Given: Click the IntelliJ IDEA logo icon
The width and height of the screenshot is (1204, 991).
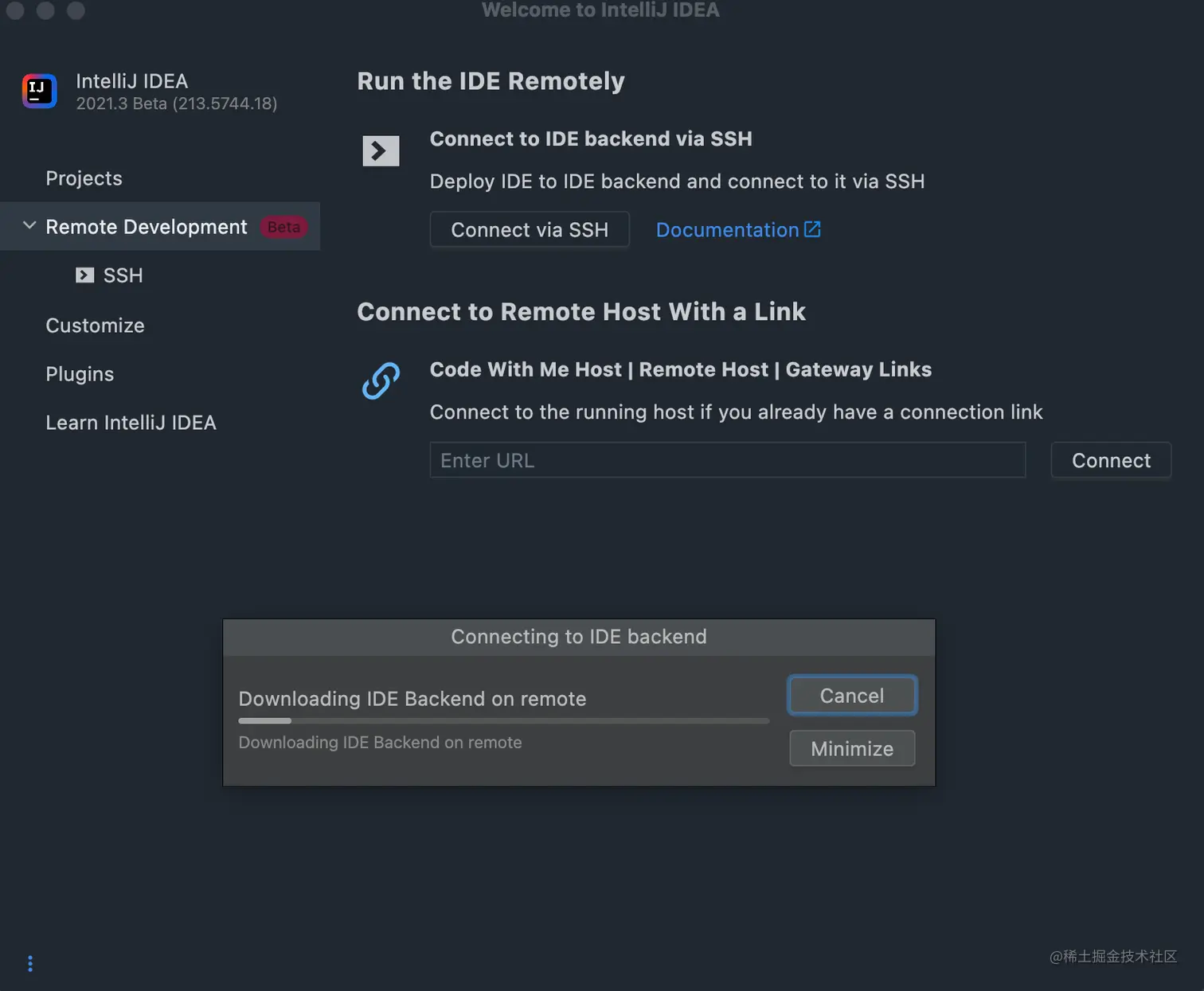Looking at the screenshot, I should tap(39, 91).
